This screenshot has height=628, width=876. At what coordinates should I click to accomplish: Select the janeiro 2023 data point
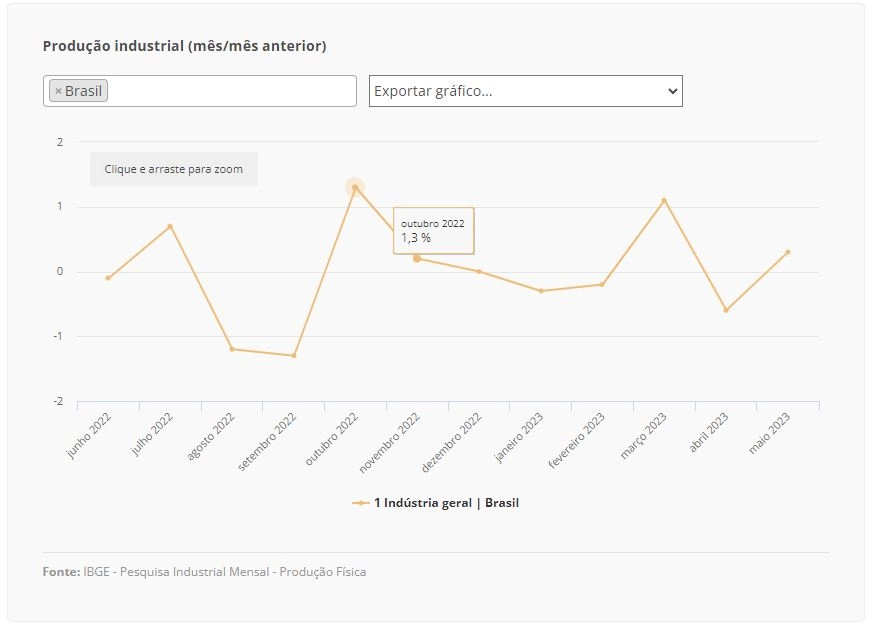click(541, 291)
